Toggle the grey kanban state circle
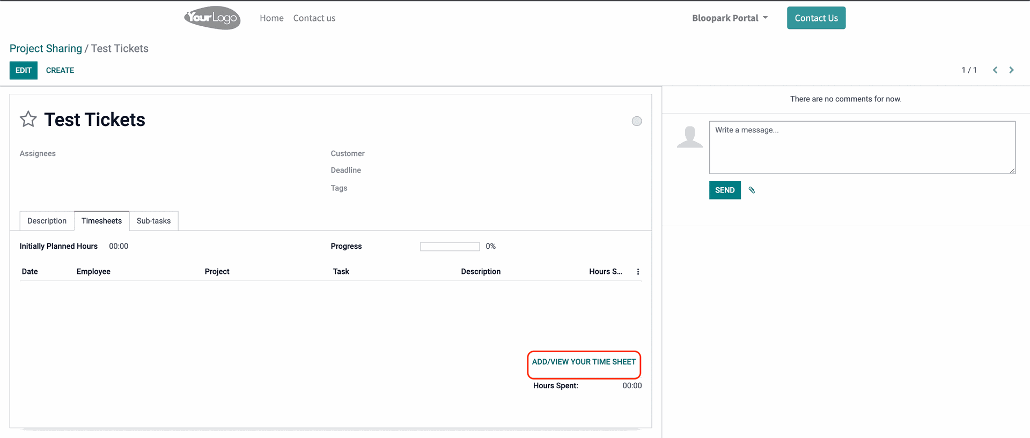The width and height of the screenshot is (1030, 438). (x=637, y=121)
